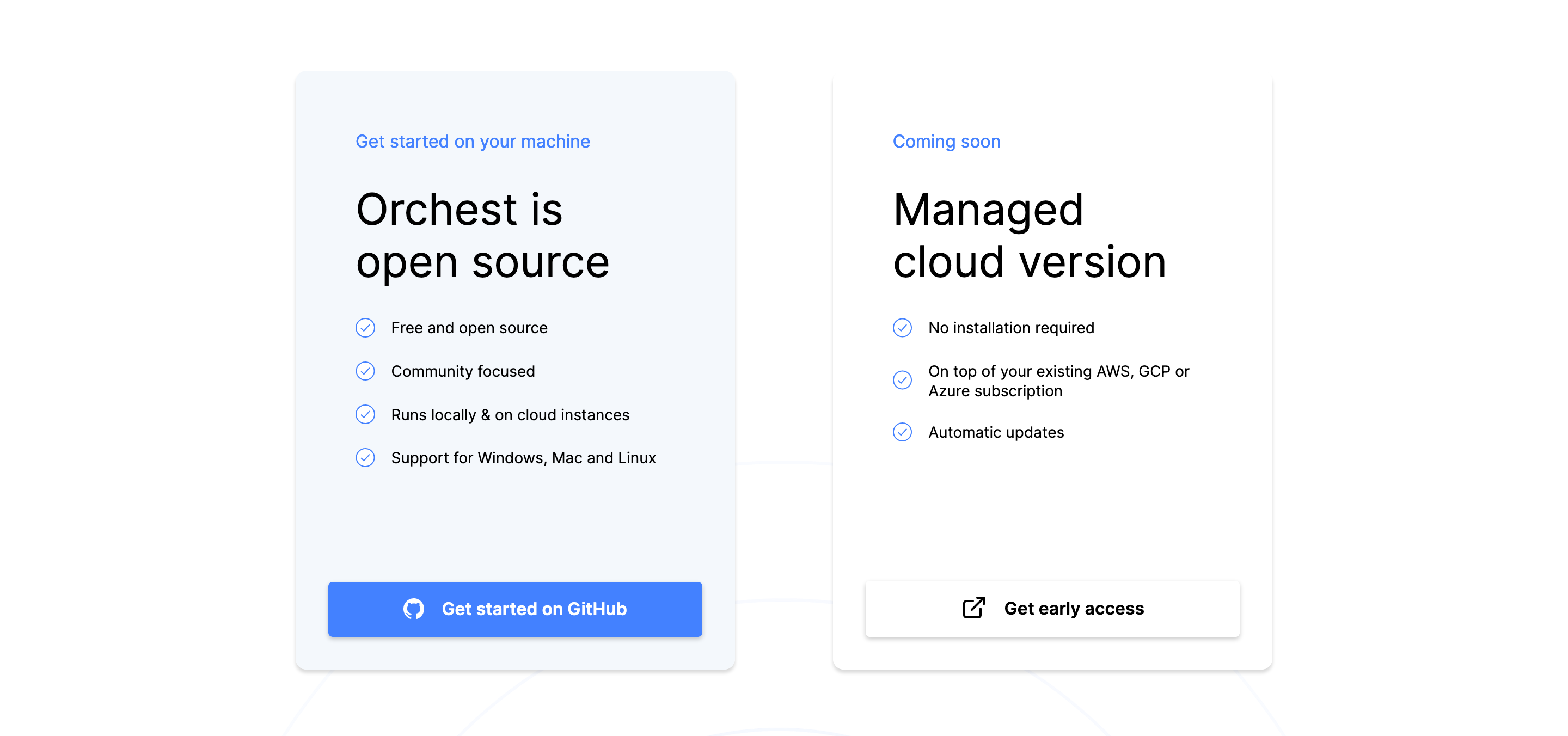Click checkmark beside AWS, GCP or Azure subscription
This screenshot has width=1568, height=736.
pos(902,380)
